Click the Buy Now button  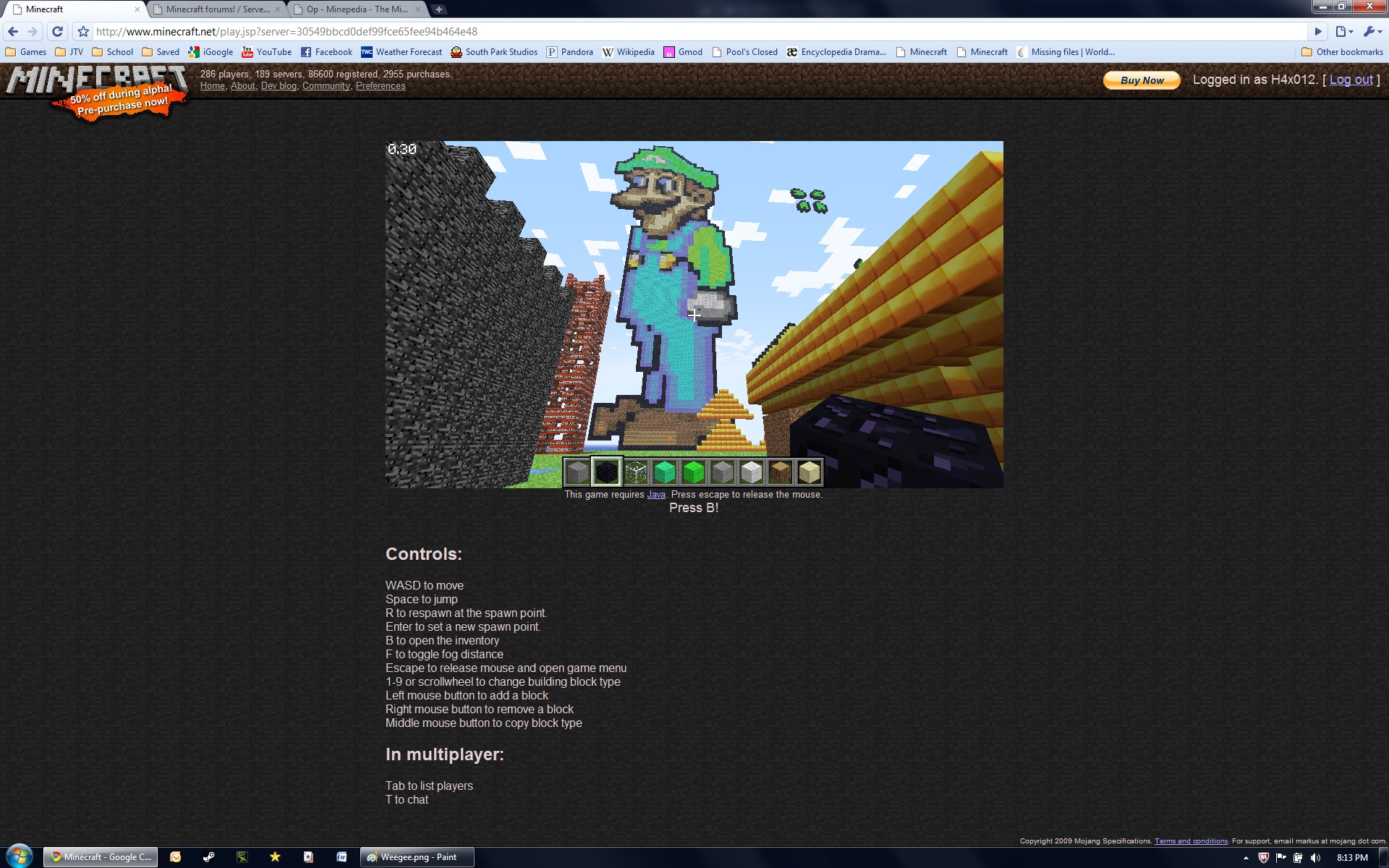1142,80
